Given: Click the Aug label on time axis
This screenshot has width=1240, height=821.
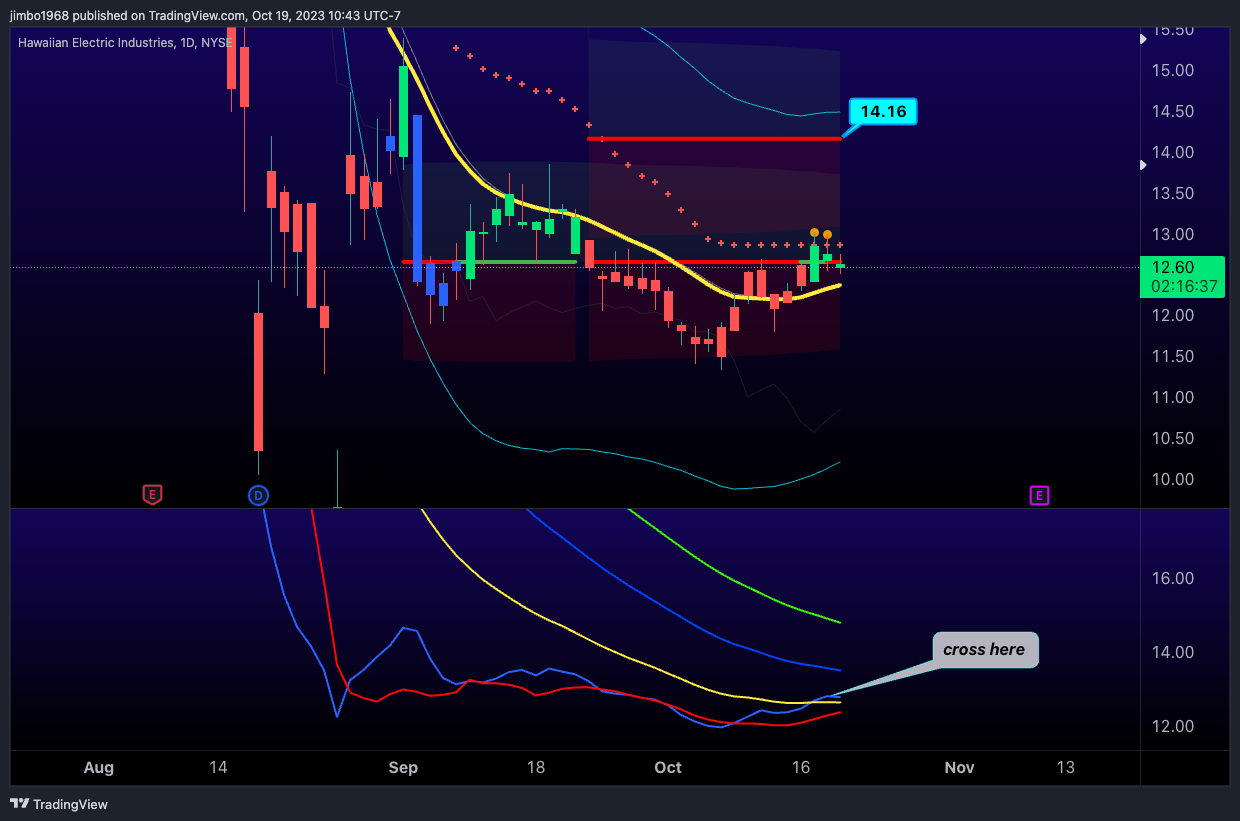Looking at the screenshot, I should click(99, 768).
